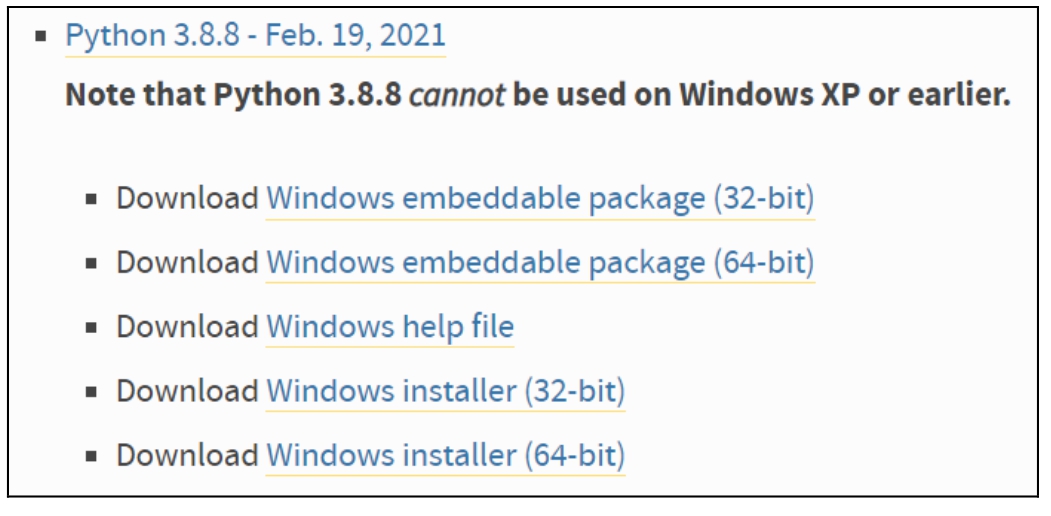Click the bullet beside the Python 3.8.8 heading
The height and width of the screenshot is (516, 1051).
coord(40,37)
